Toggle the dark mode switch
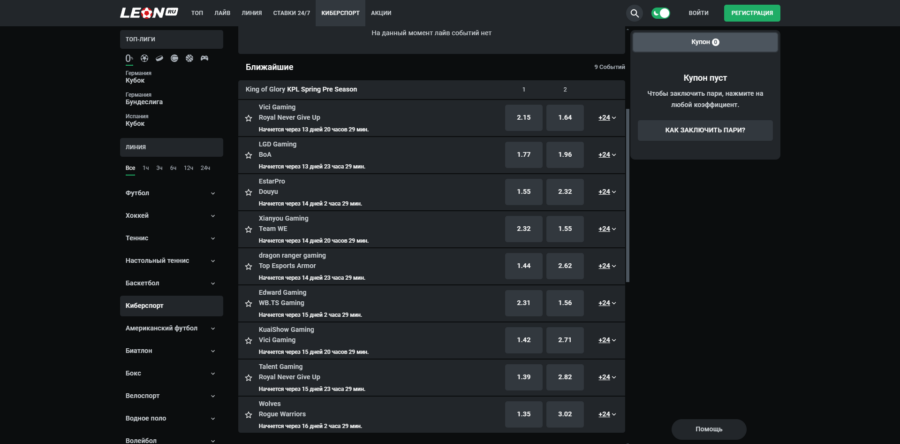 [x=660, y=13]
